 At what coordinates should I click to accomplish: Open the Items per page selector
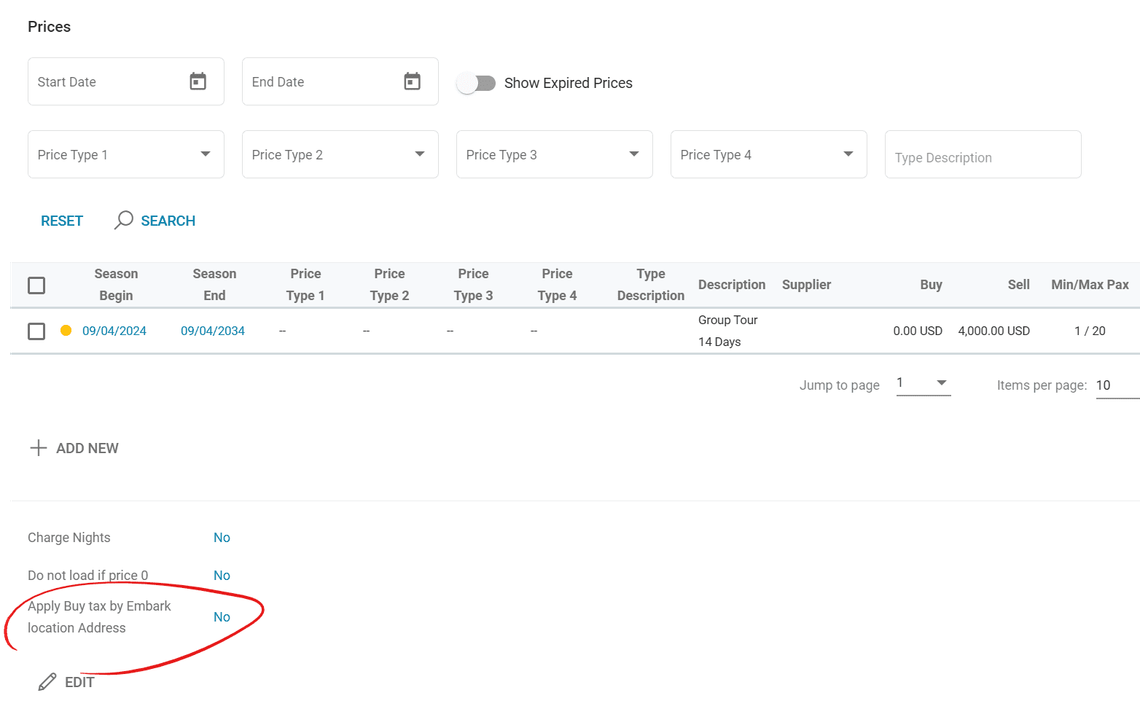tap(1117, 385)
